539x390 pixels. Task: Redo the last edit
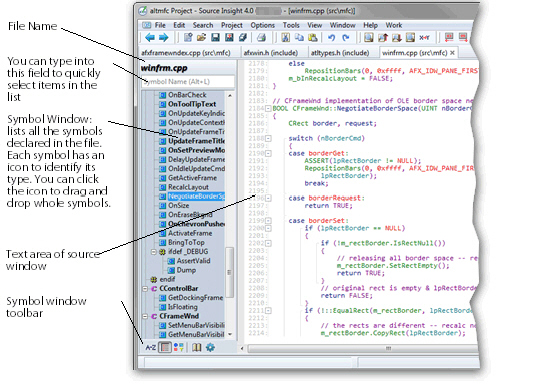[x=346, y=37]
